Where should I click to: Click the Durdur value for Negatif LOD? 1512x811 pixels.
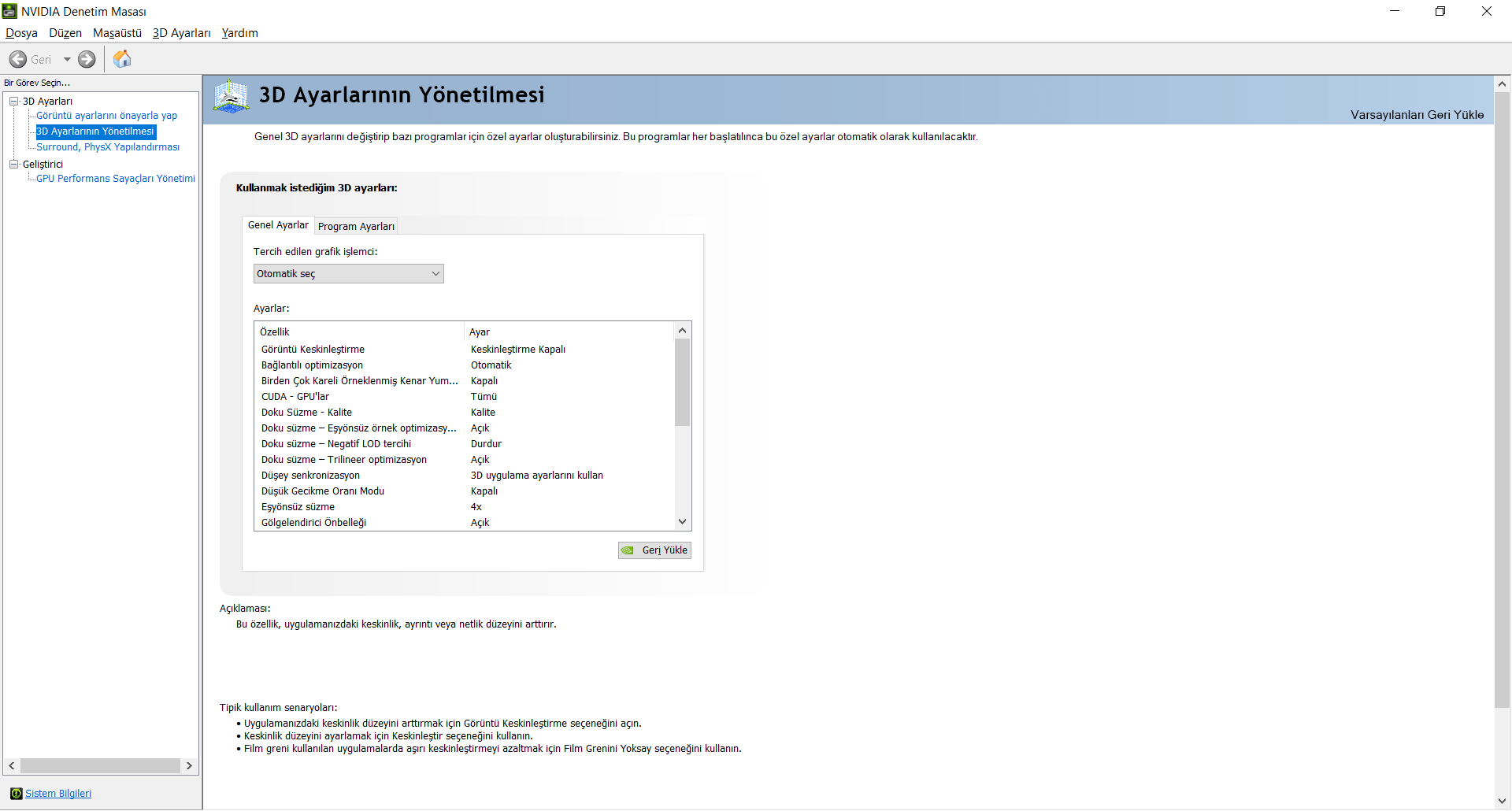point(486,444)
